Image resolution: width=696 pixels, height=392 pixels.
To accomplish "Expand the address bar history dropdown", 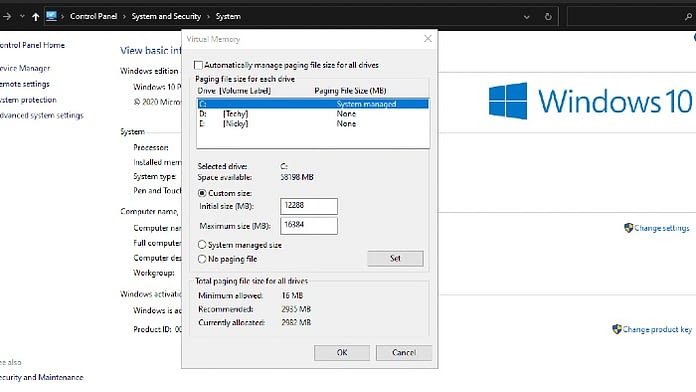I will [526, 17].
